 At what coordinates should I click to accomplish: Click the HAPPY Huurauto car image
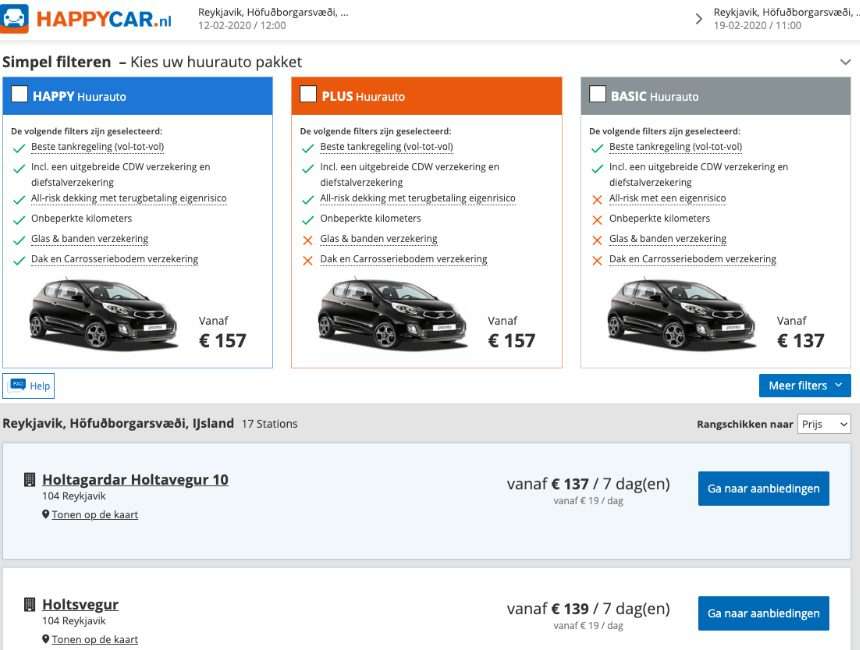coord(104,314)
